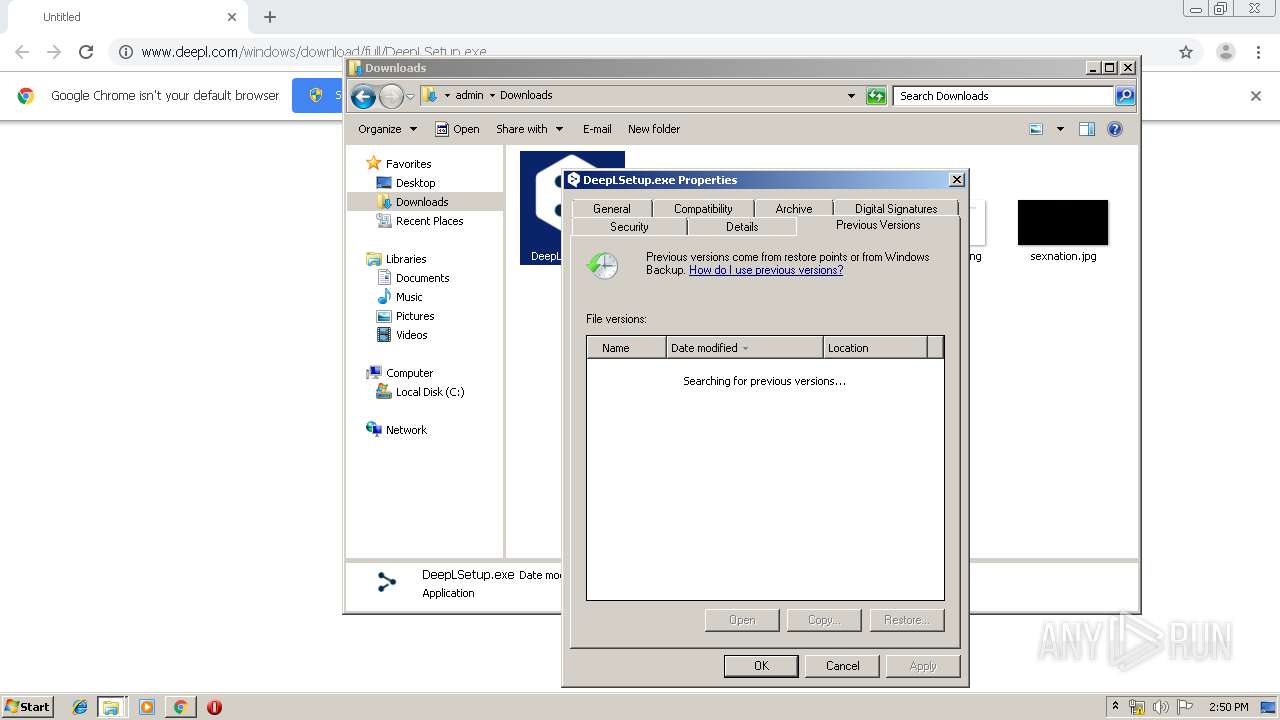Click the network tray icon
This screenshot has height=720, width=1280.
(1137, 707)
